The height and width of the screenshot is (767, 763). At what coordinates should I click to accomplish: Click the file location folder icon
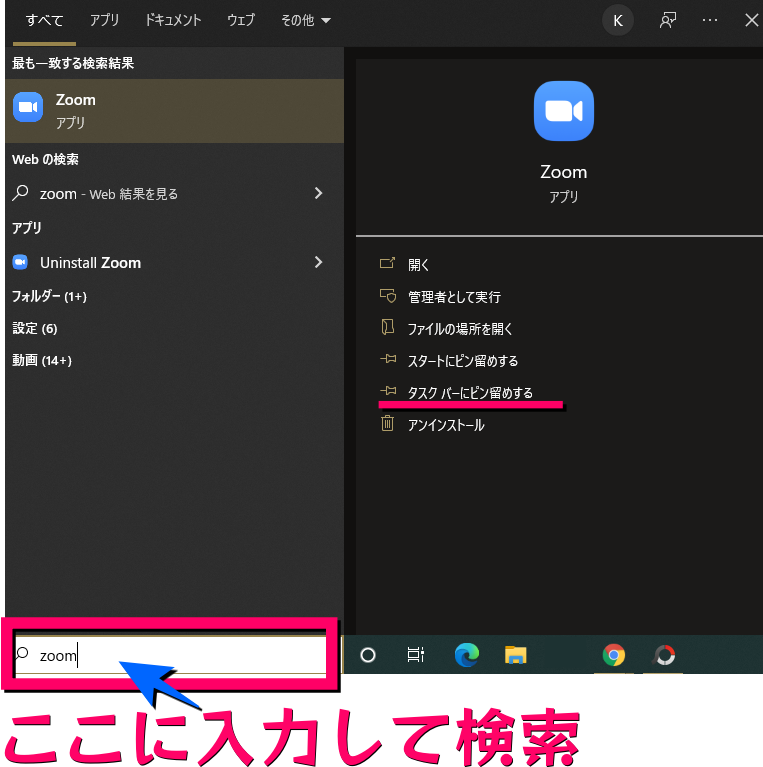pos(387,327)
